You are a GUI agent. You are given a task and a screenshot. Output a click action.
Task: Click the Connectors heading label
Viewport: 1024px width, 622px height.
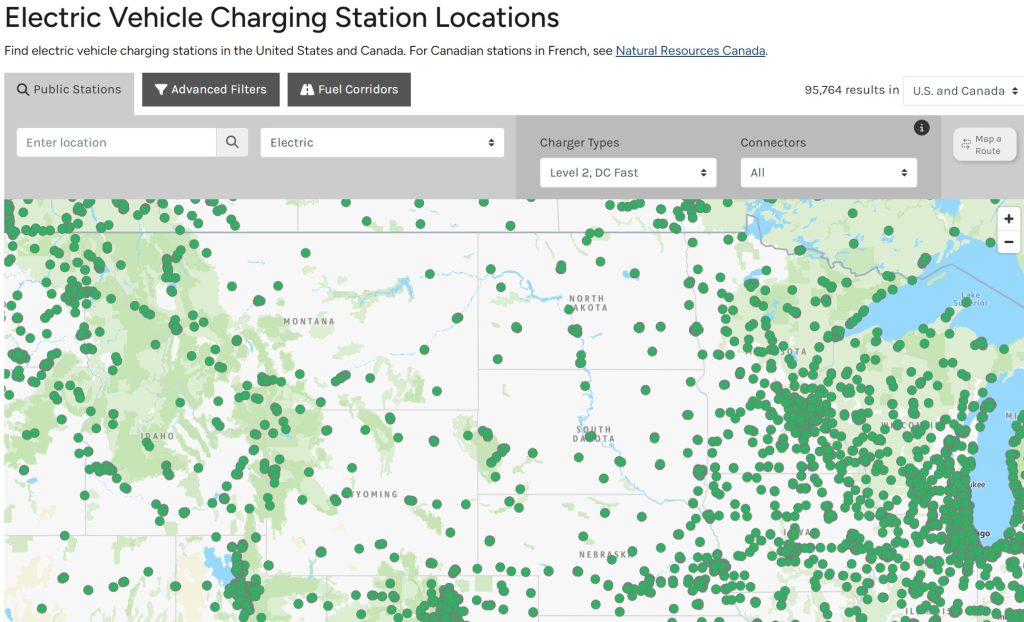(x=773, y=142)
